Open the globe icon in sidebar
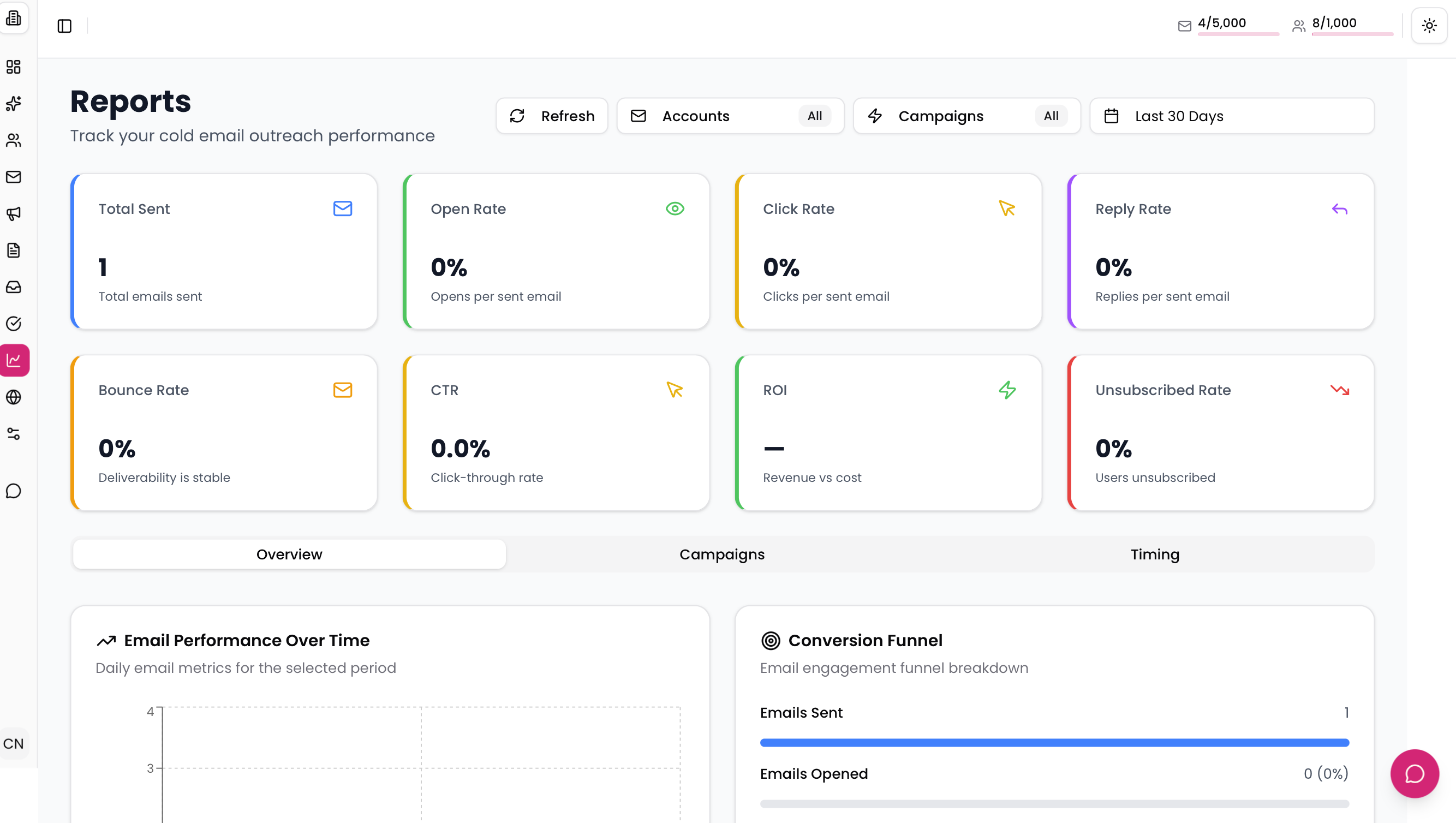The width and height of the screenshot is (1456, 823). (x=14, y=396)
